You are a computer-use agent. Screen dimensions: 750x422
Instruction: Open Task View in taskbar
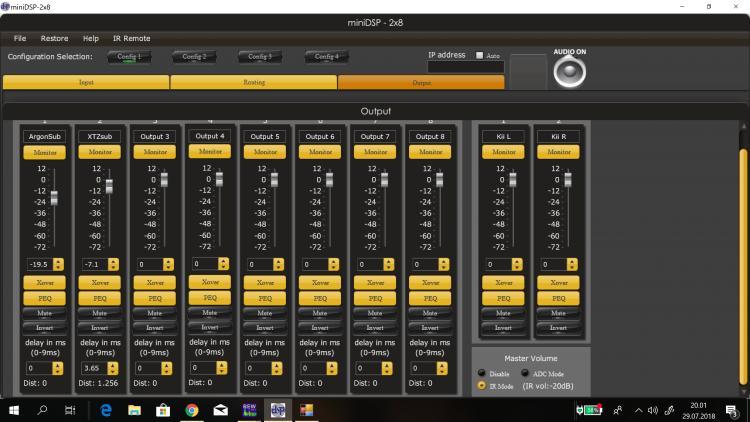click(x=70, y=410)
